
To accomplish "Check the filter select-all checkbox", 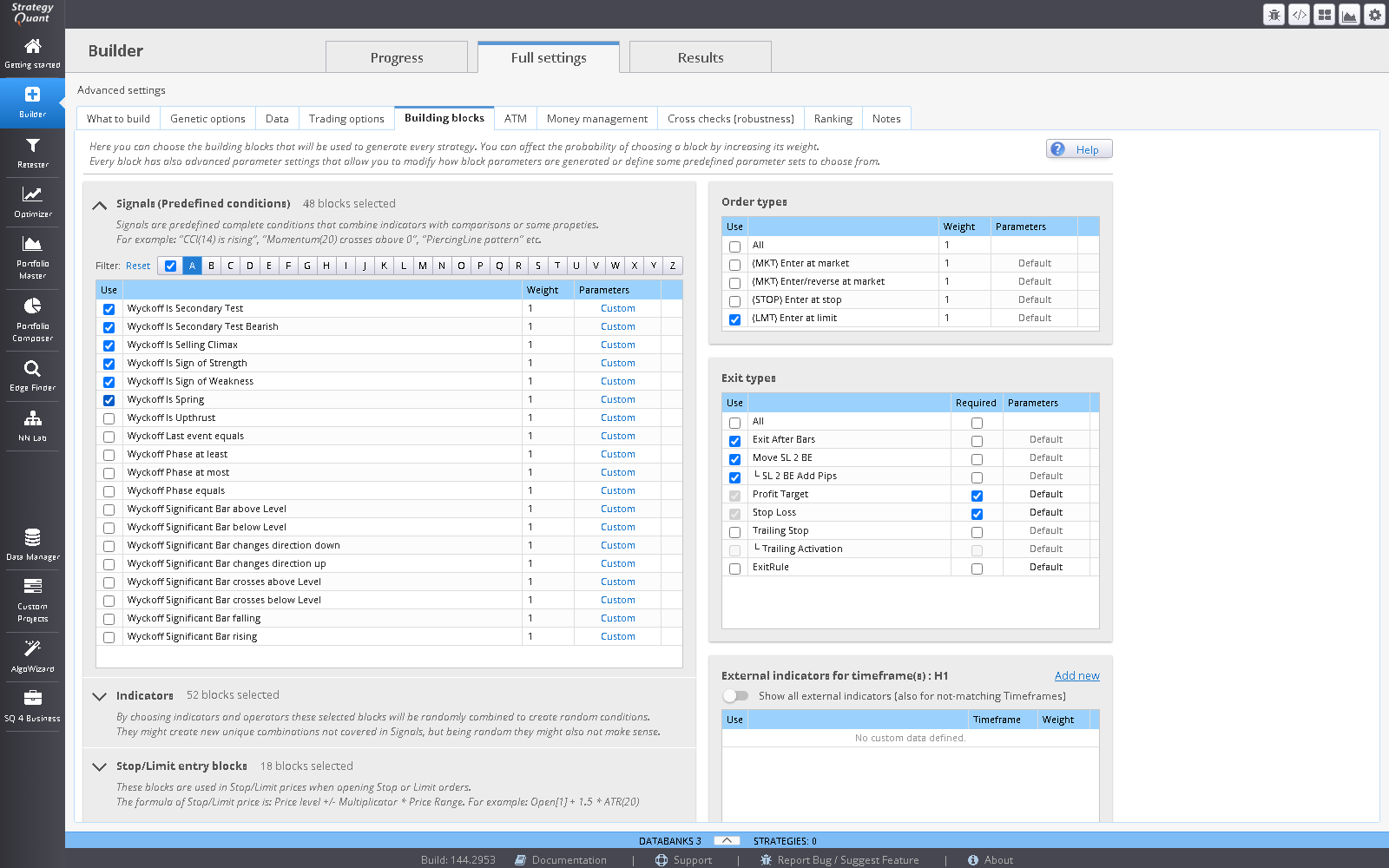I will [x=170, y=266].
